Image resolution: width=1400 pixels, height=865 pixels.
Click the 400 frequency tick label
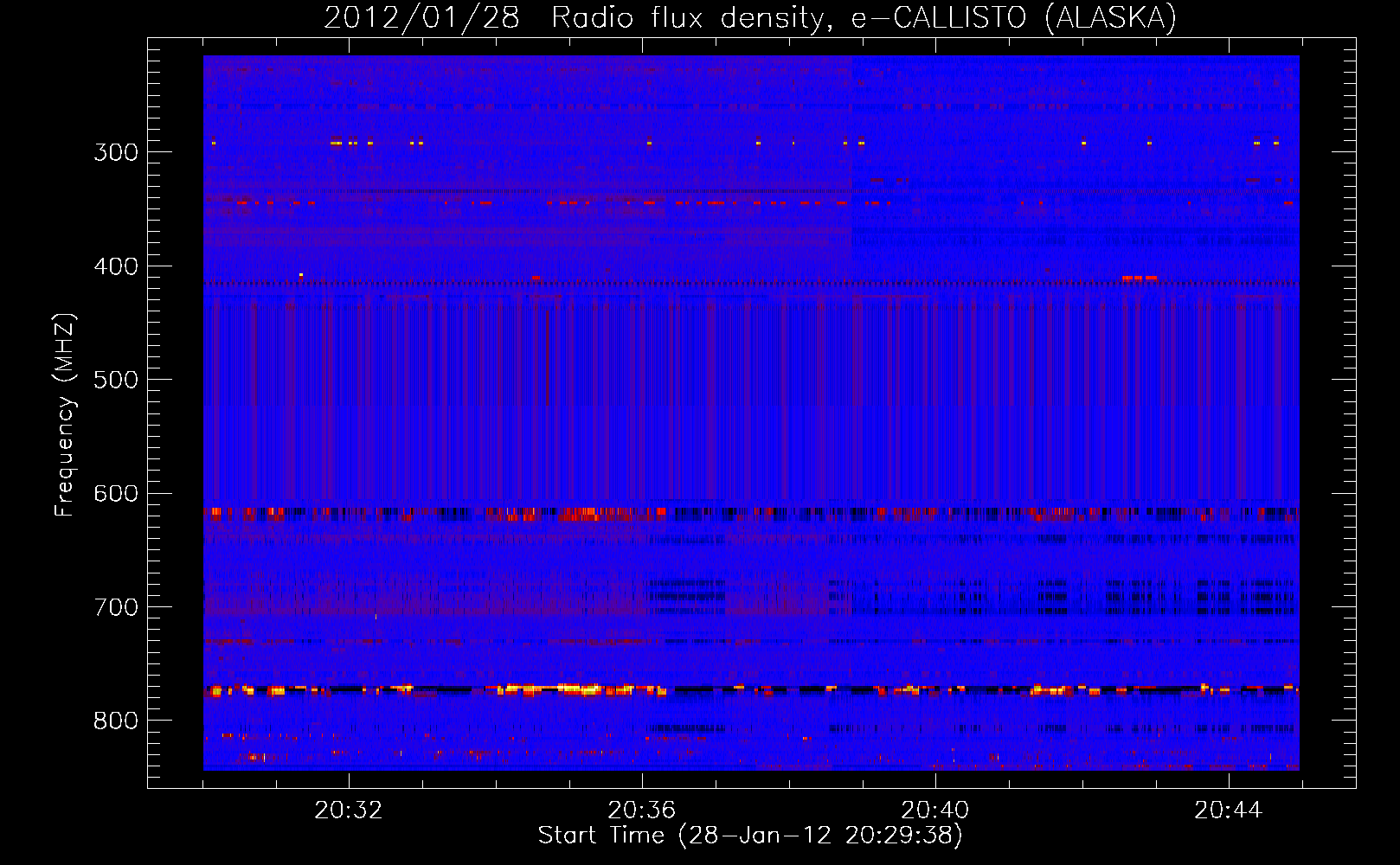(x=116, y=266)
